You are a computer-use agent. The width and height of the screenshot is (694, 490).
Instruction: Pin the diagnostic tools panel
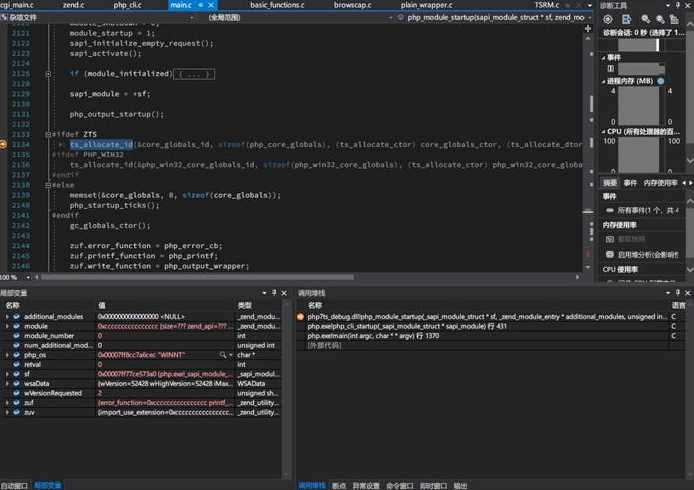coord(678,5)
